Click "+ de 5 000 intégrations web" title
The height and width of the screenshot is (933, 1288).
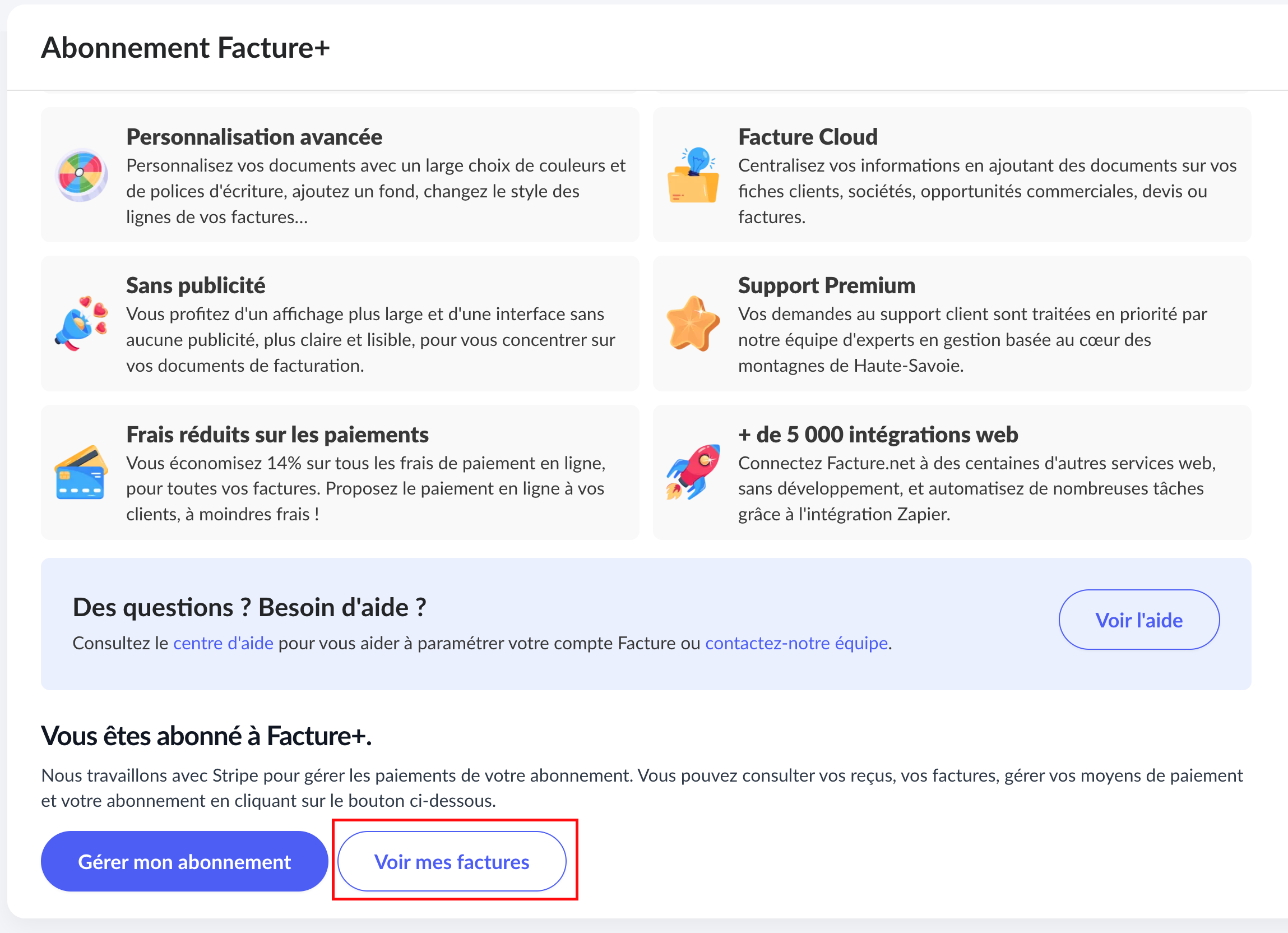878,435
